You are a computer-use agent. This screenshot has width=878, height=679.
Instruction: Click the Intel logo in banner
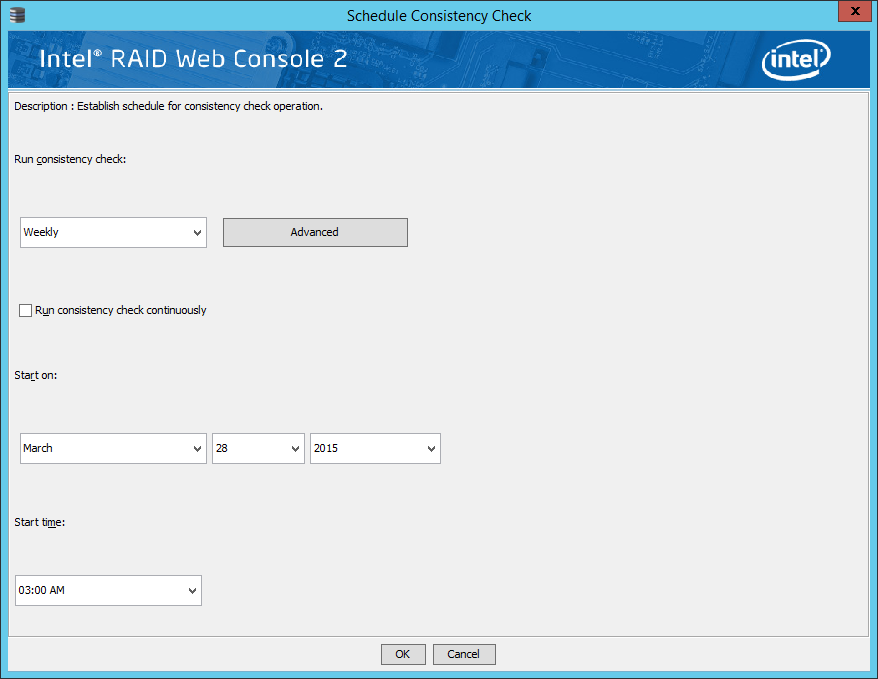point(796,59)
